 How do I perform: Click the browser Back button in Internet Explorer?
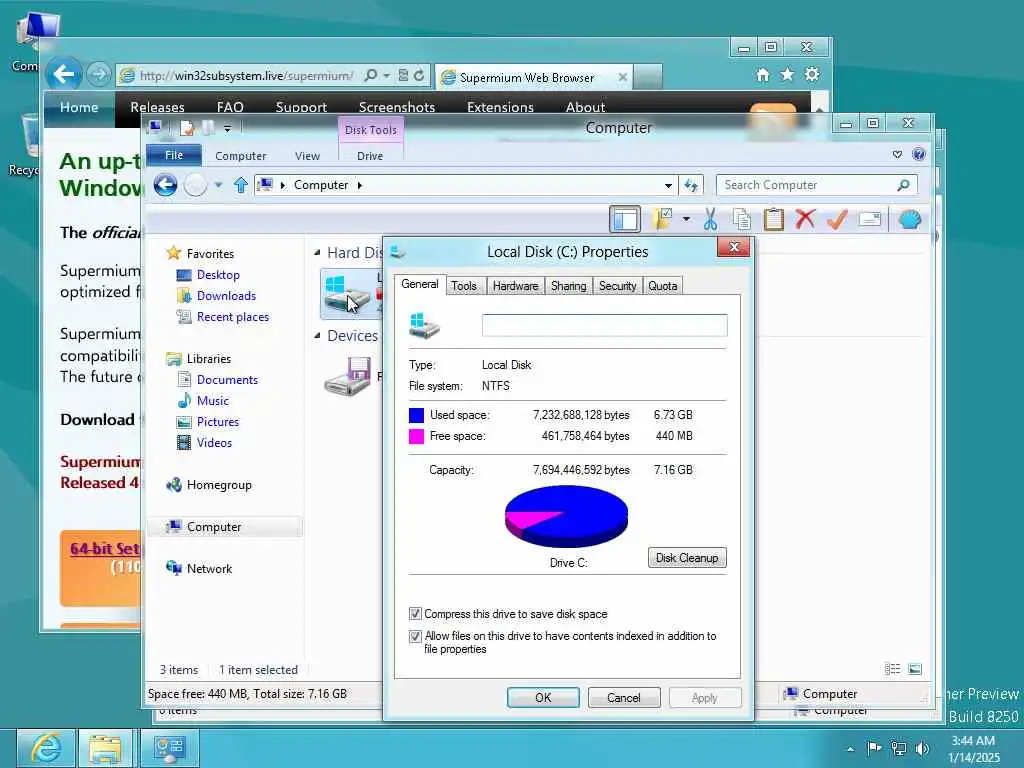63,74
